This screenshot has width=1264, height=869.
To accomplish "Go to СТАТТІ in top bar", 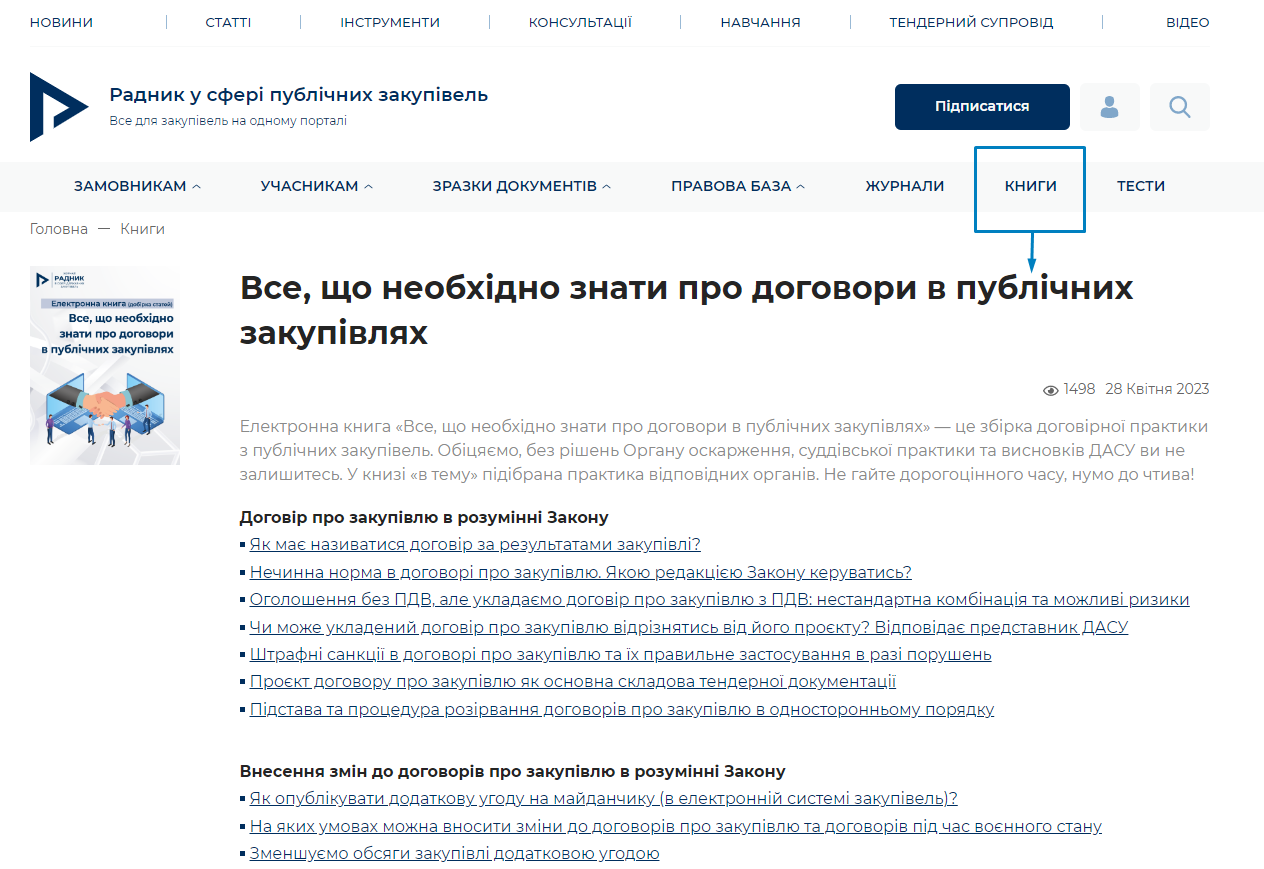I will (x=228, y=22).
